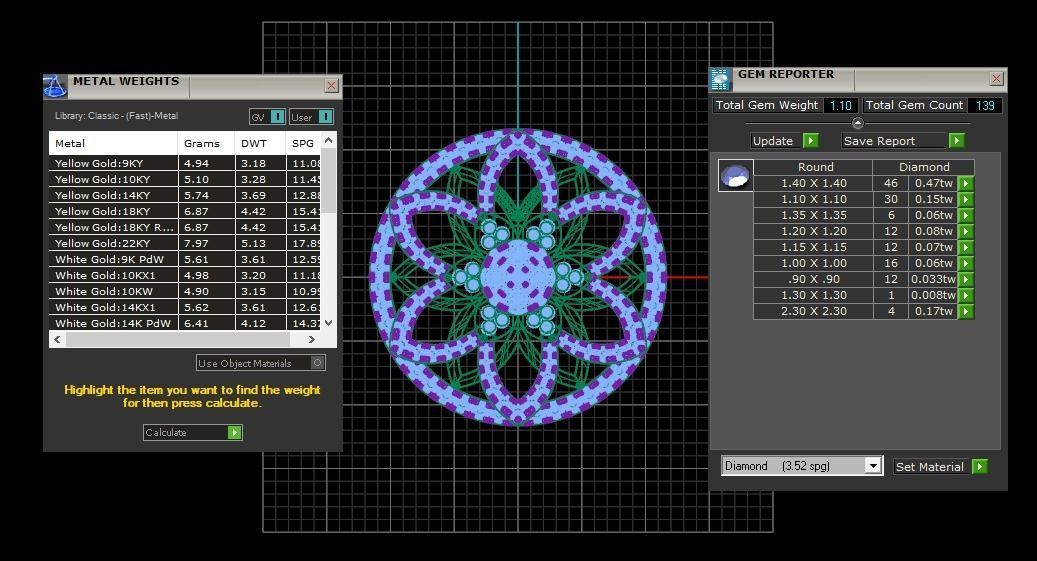Click green arrow for 1.00 X 1.00 row
The height and width of the screenshot is (561, 1037).
[966, 263]
